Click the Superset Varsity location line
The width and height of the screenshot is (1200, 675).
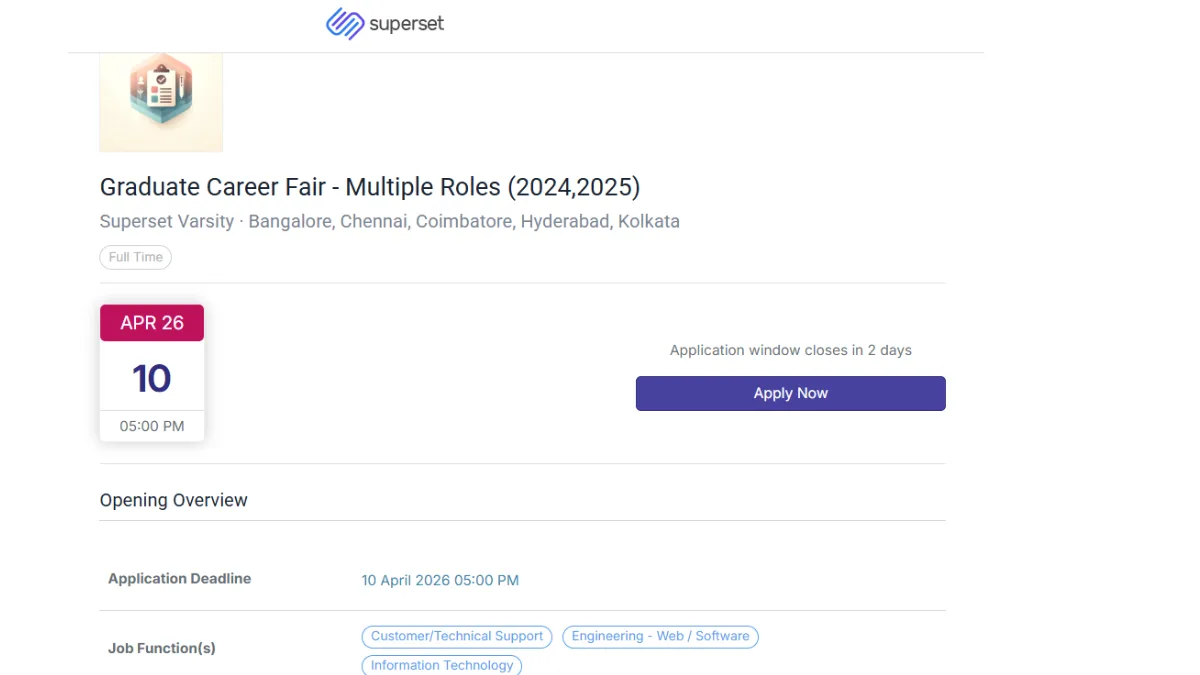pyautogui.click(x=389, y=221)
